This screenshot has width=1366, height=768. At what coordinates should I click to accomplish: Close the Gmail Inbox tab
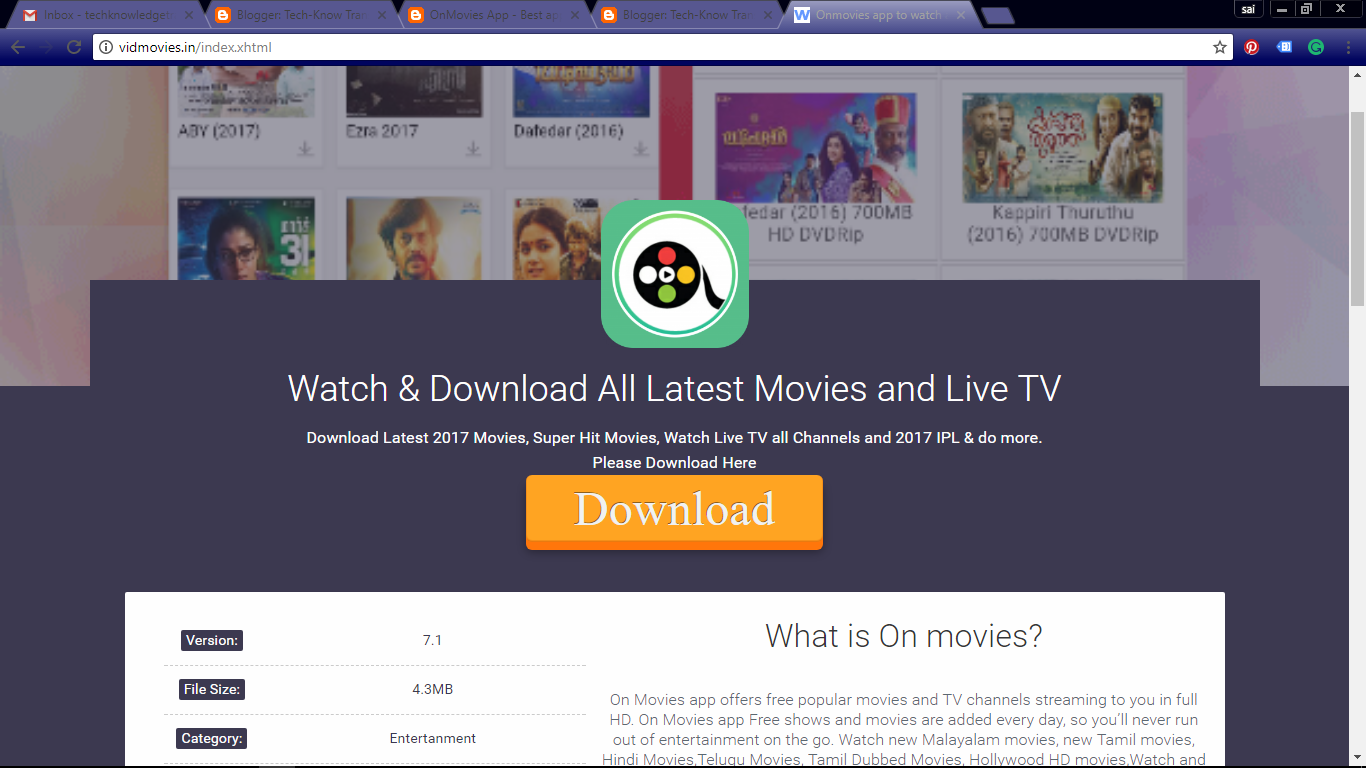pyautogui.click(x=187, y=15)
